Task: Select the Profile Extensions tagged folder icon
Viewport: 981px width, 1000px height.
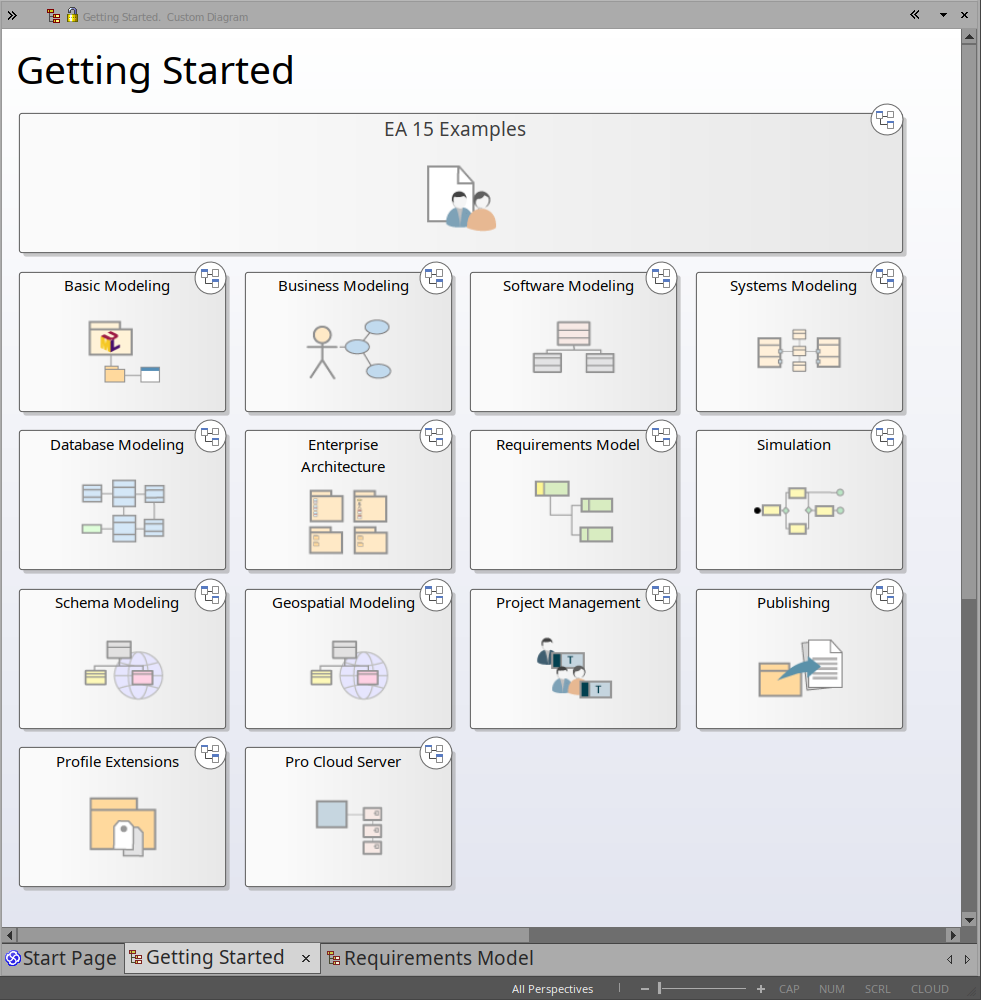Action: [123, 826]
